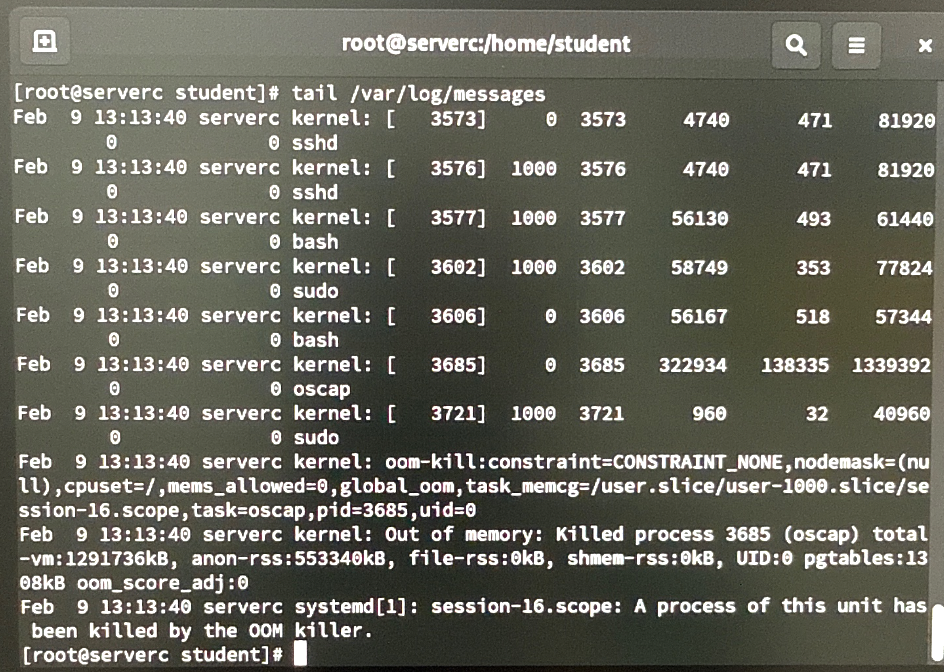
Task: Click the systemd[1]: session-16.scope message
Action: (473, 618)
